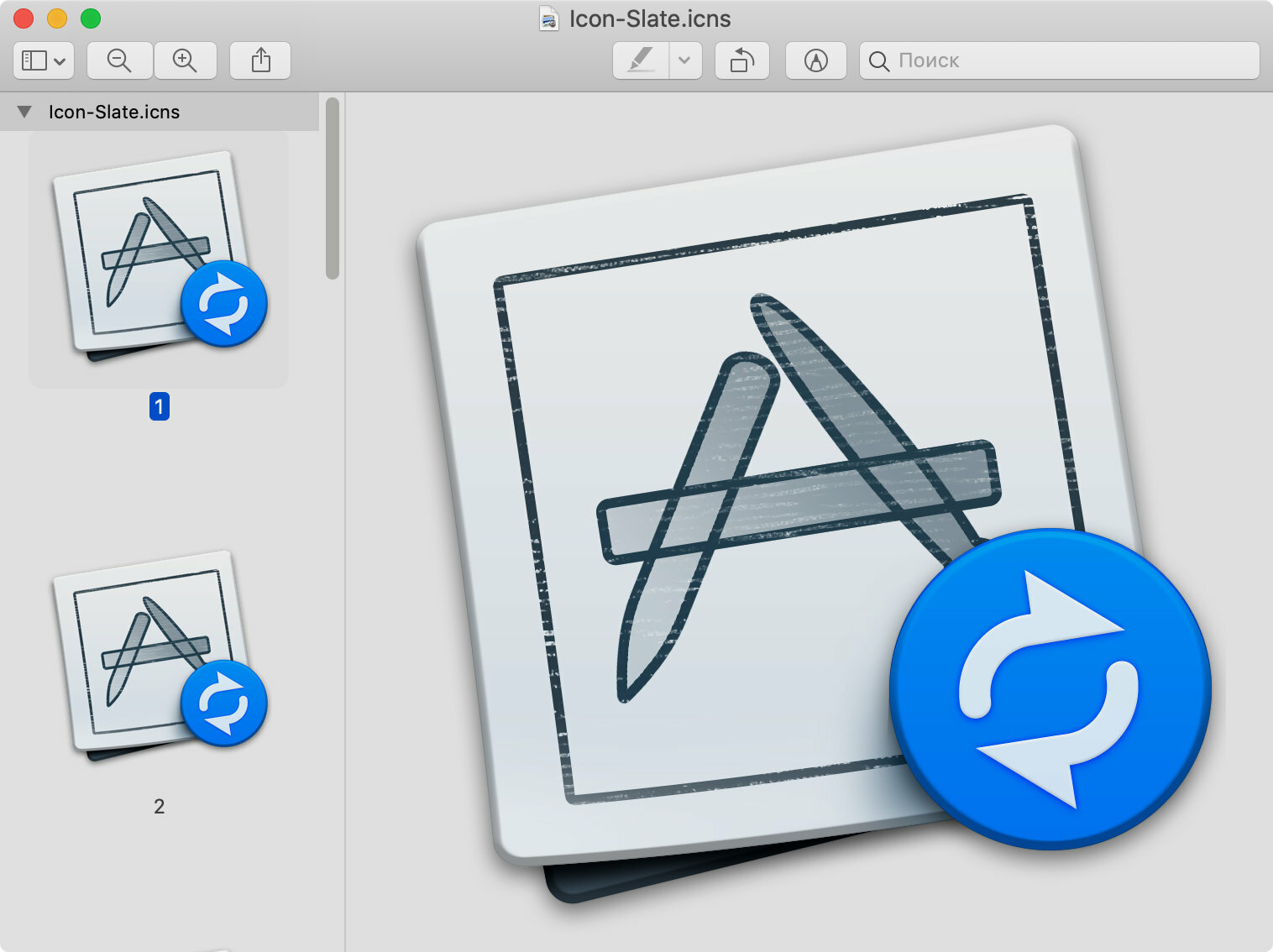
Task: Collapse the Icon-Slate.icns sidebar group
Action: (24, 112)
